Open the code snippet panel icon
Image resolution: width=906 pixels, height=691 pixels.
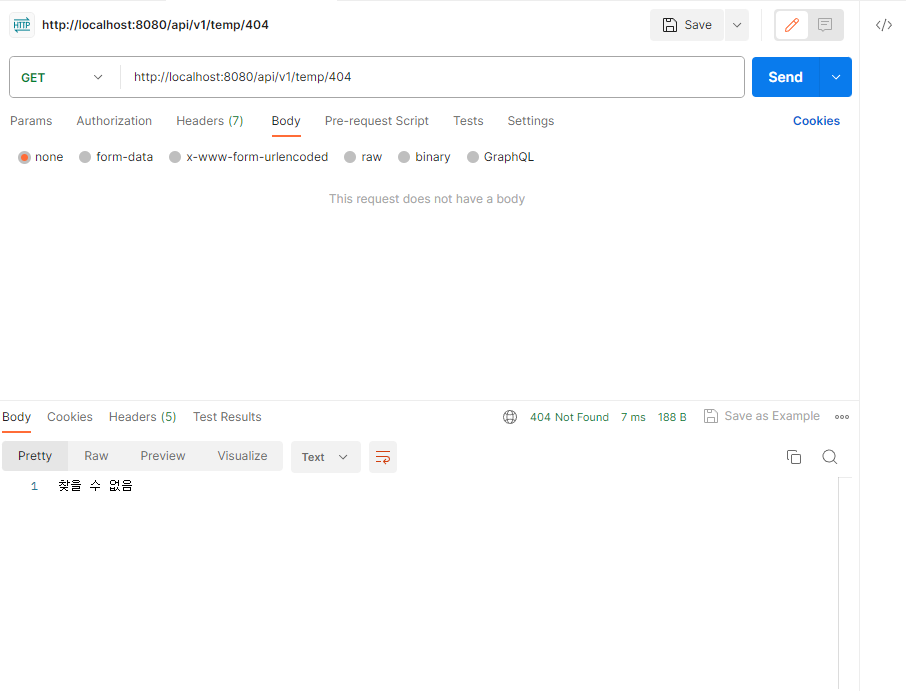click(883, 25)
